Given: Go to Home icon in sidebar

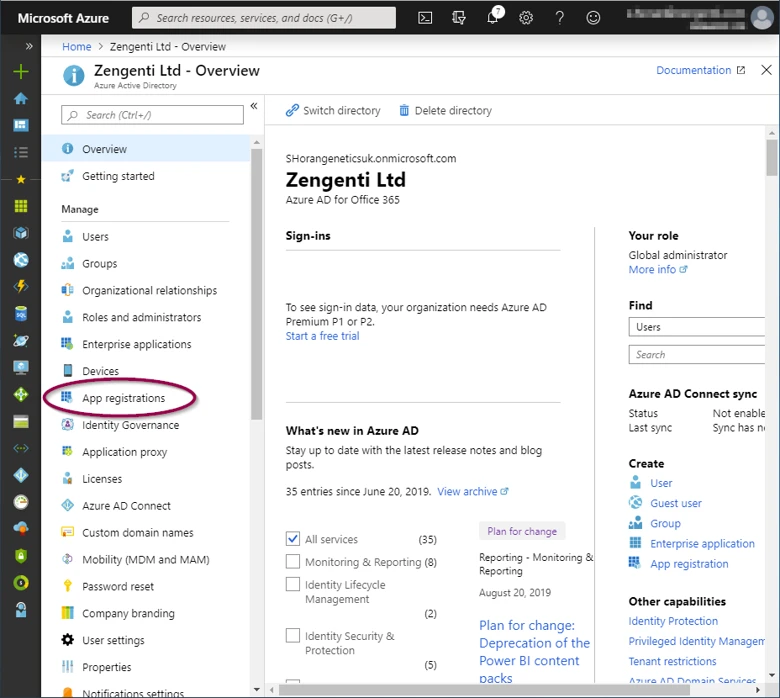Looking at the screenshot, I should pos(21,99).
